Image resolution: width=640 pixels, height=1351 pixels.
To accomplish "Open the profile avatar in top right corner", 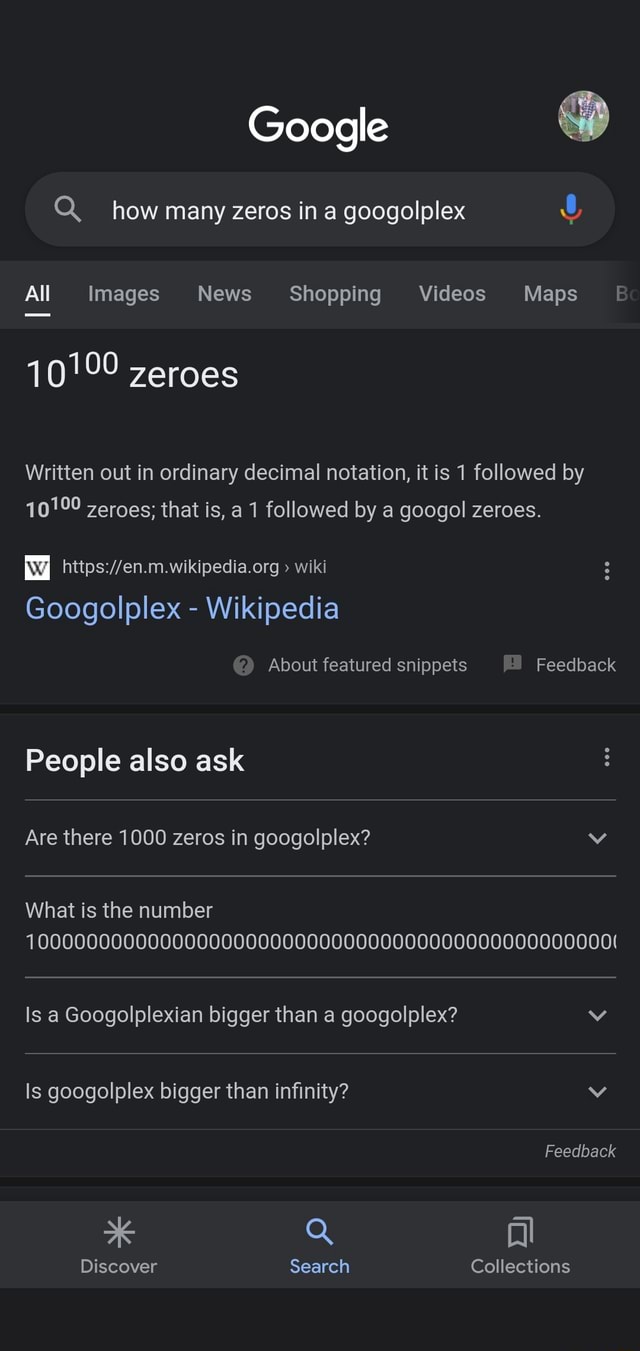I will 583,116.
